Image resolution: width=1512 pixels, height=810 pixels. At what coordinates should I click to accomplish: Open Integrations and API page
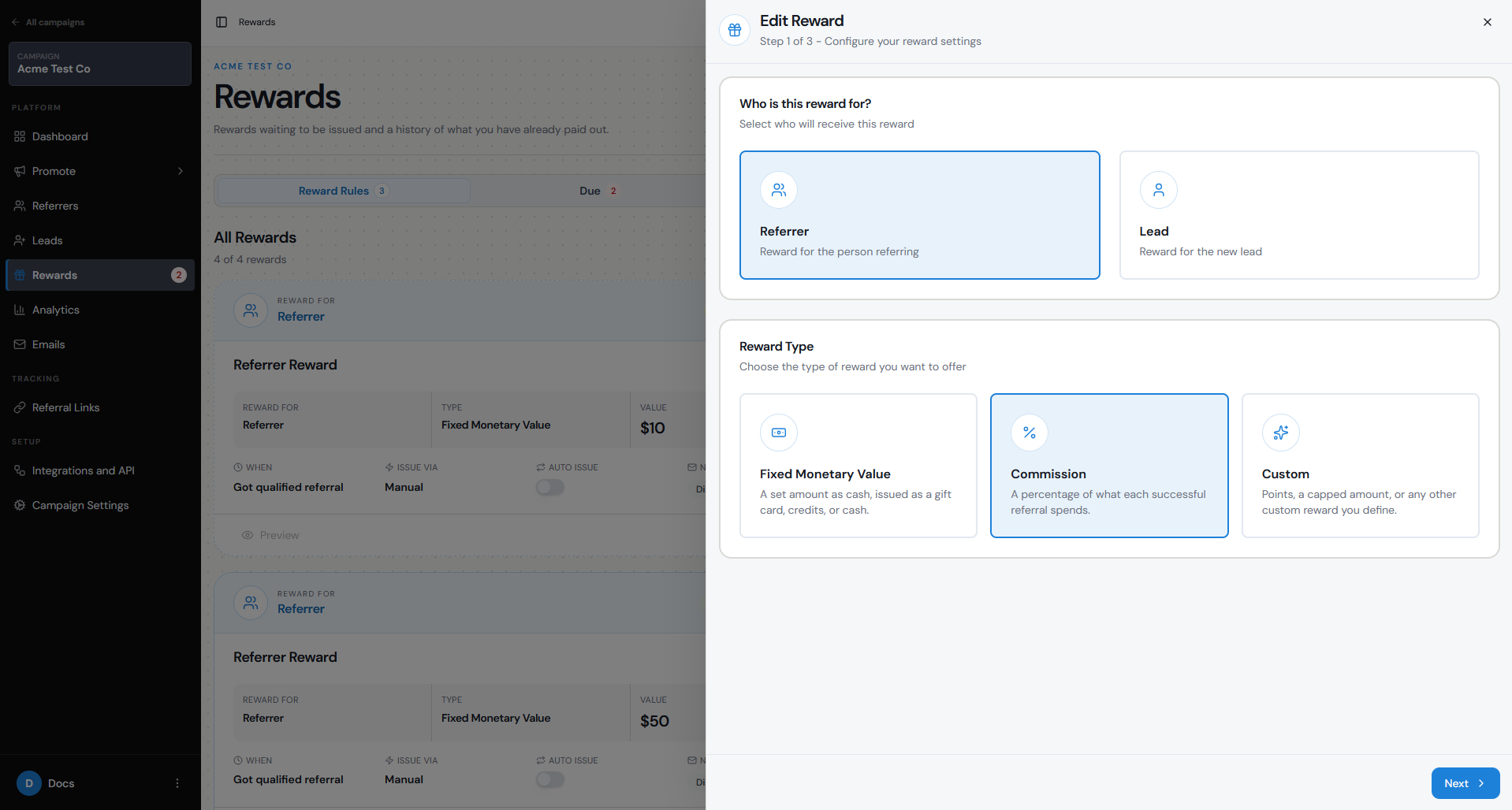point(100,470)
